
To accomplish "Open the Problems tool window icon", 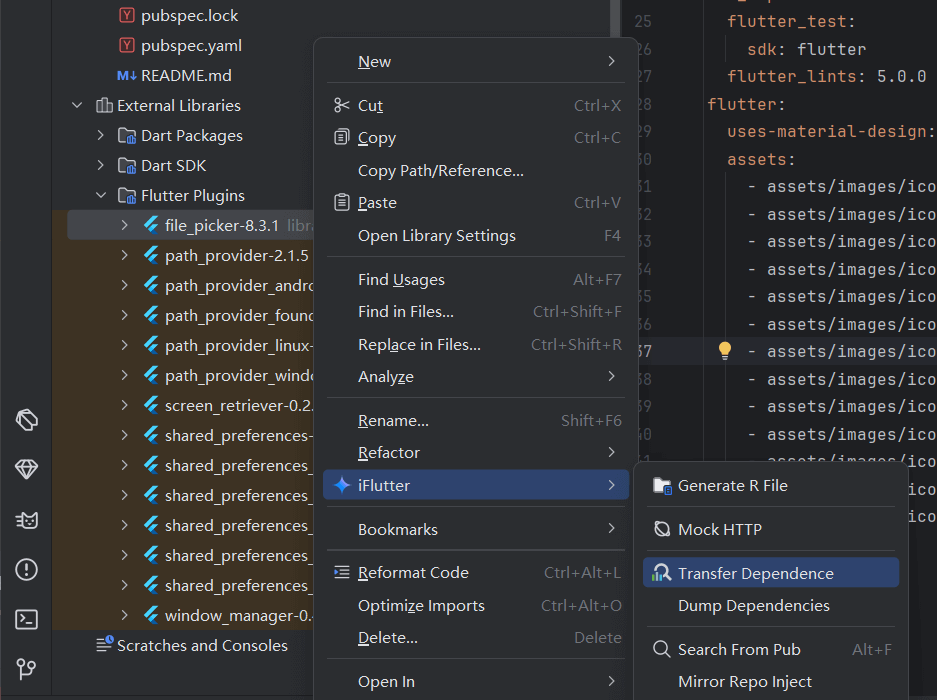I will tap(26, 569).
